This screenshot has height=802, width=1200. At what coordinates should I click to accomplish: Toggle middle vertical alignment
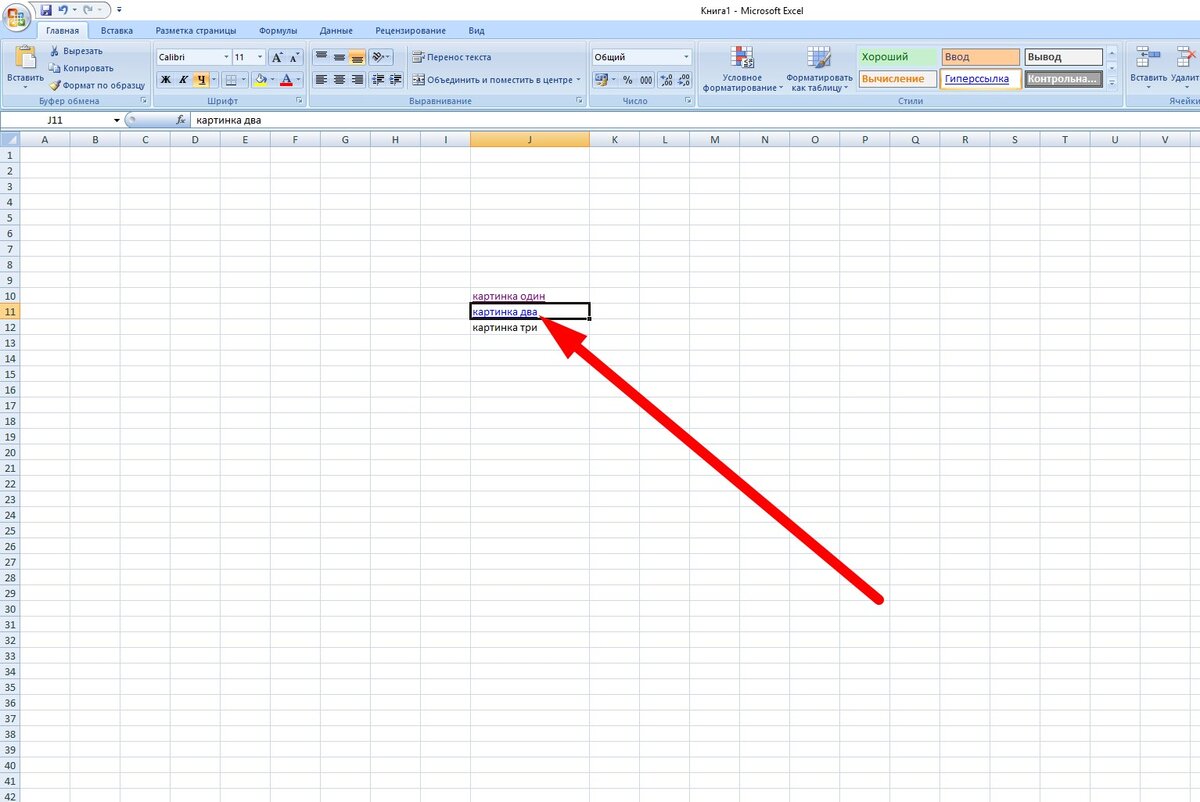(x=339, y=58)
